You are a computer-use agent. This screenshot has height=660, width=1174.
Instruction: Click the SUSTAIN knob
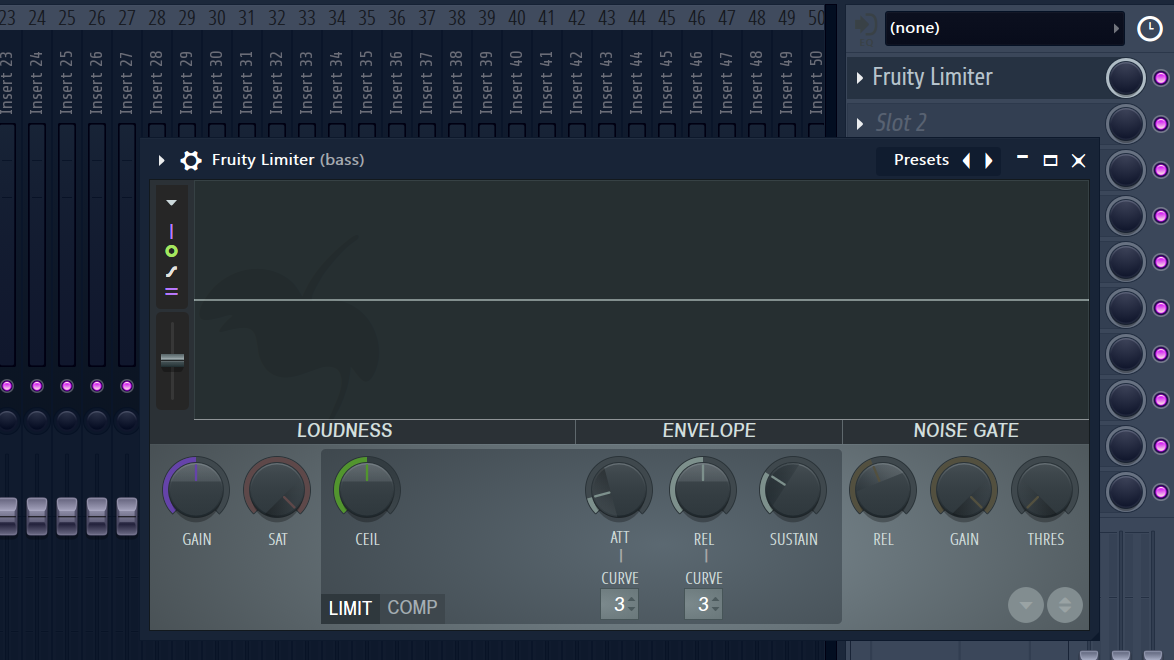pyautogui.click(x=793, y=490)
